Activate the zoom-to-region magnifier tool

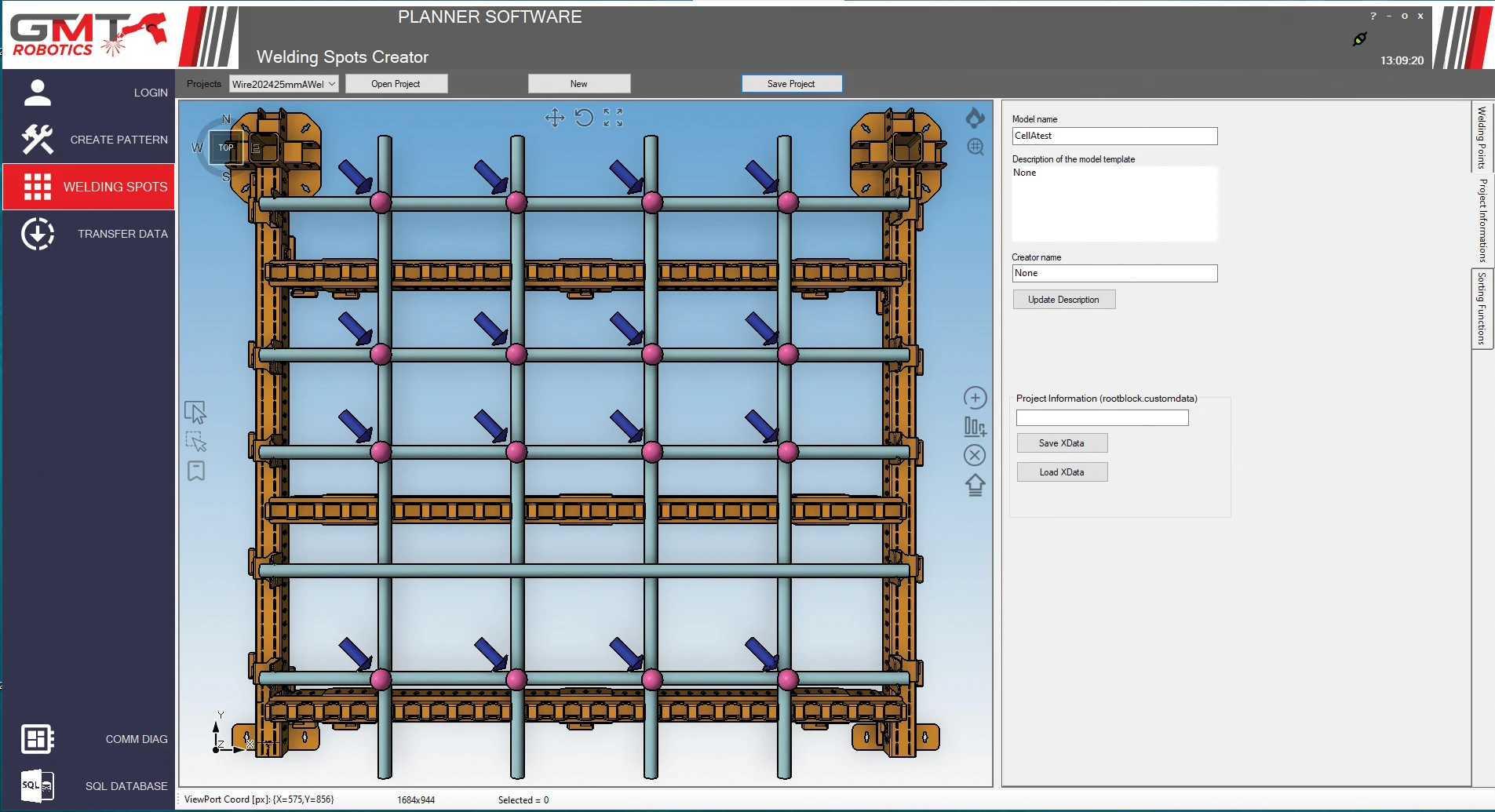[975, 147]
